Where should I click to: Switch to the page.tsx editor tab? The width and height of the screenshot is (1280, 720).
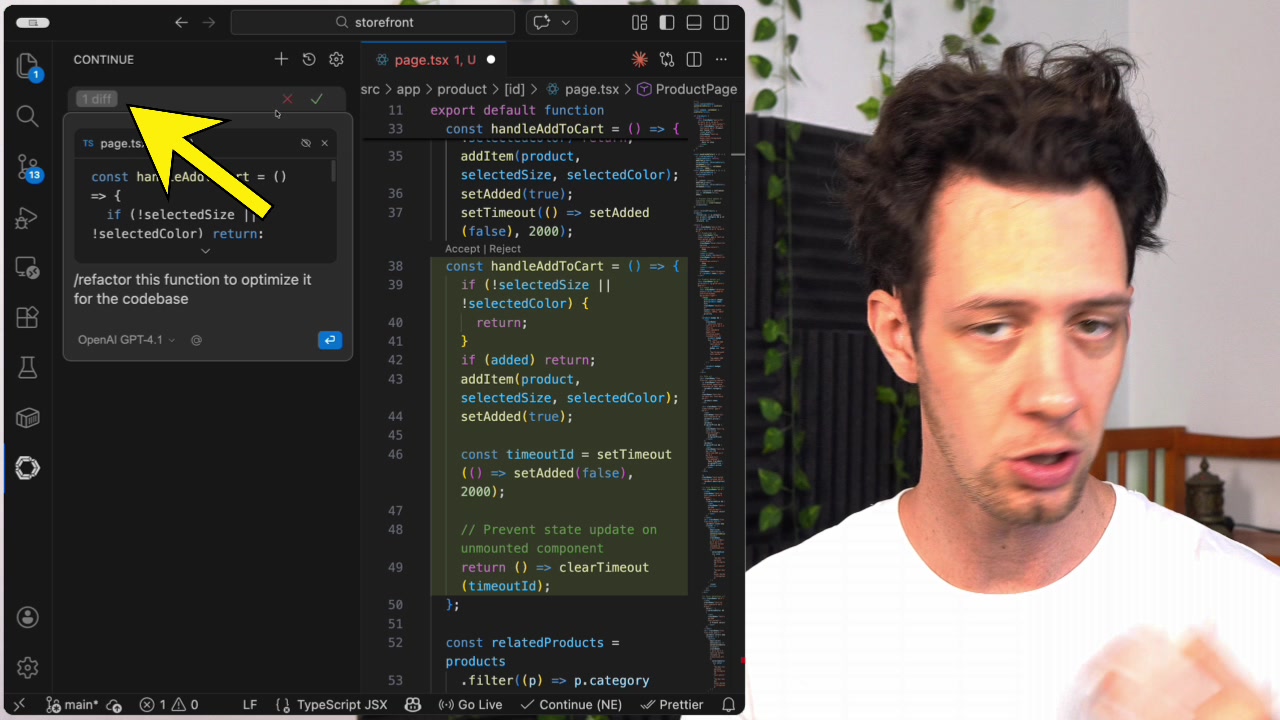pyautogui.click(x=432, y=59)
